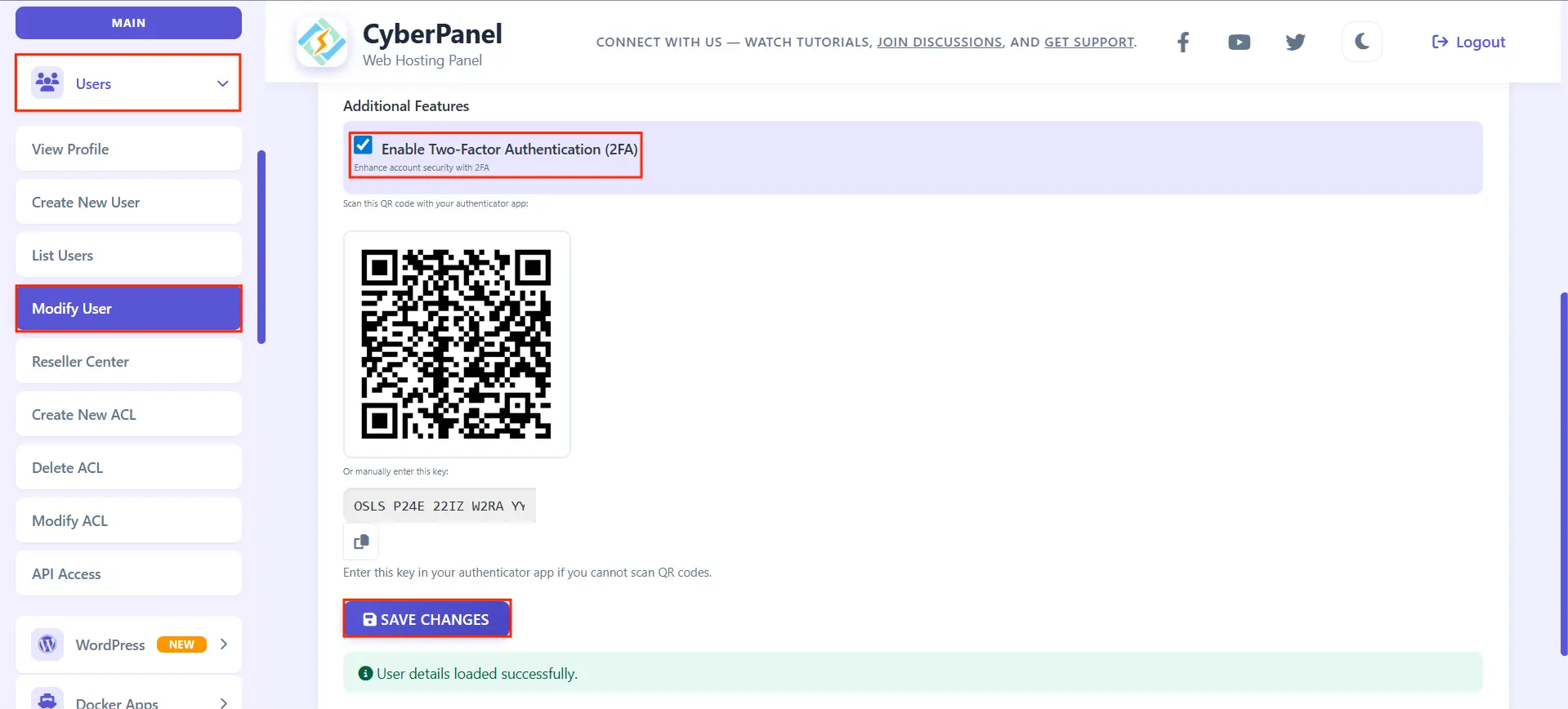The width and height of the screenshot is (1568, 709).
Task: Click the 'Web Hosting Panel' subtitle
Action: [422, 60]
